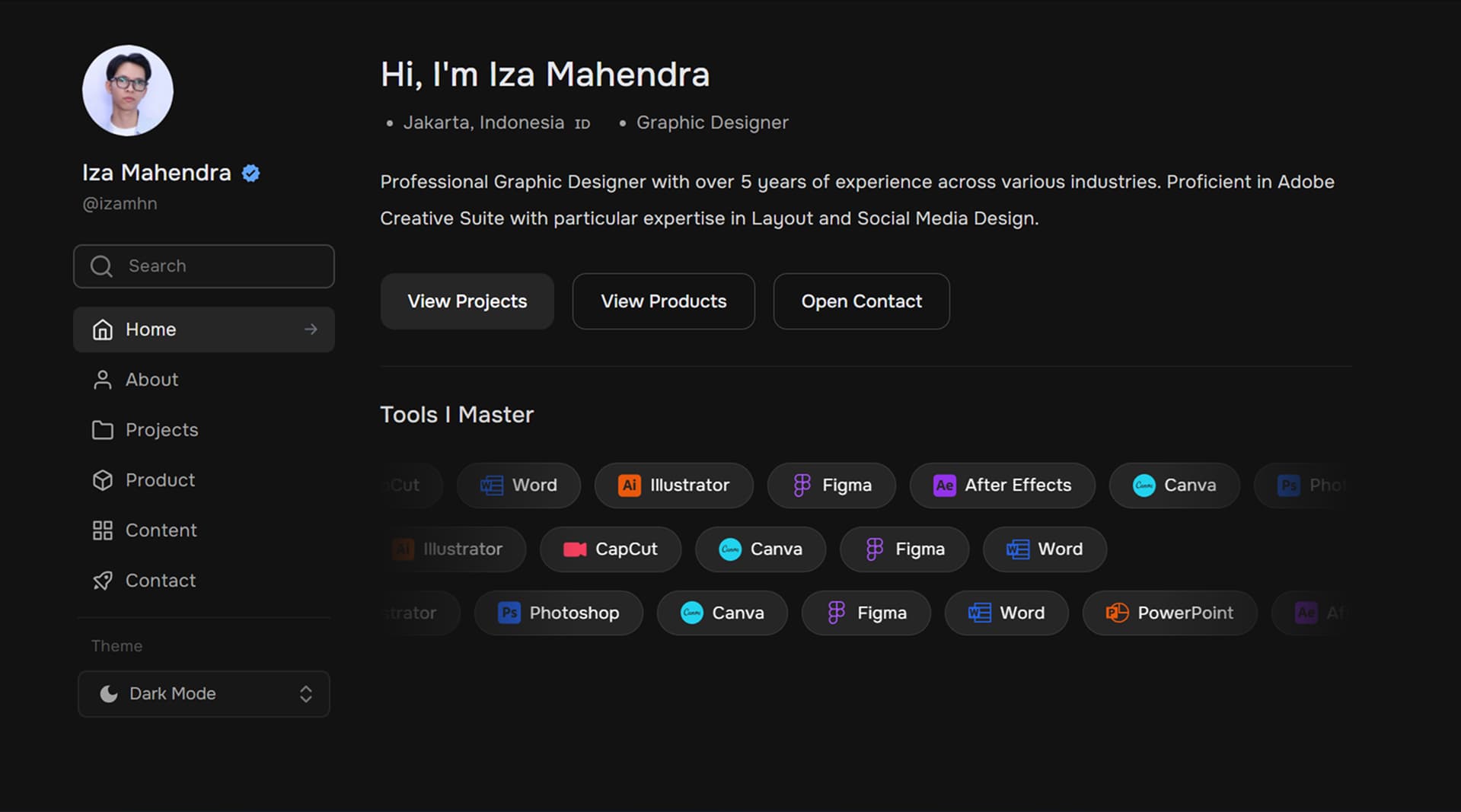Click the After Effects Ae icon

coord(944,486)
